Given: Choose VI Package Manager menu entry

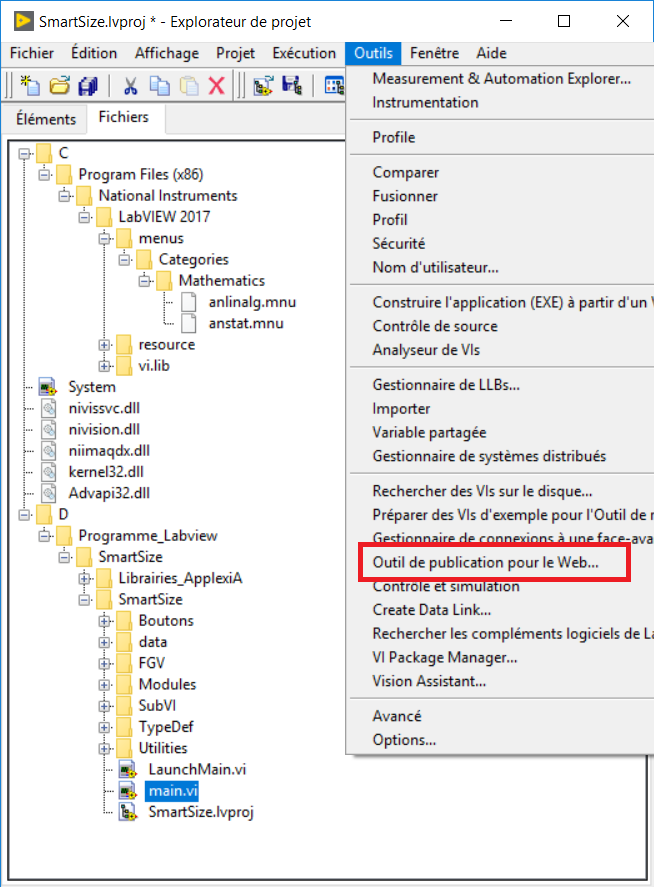Looking at the screenshot, I should click(x=445, y=657).
